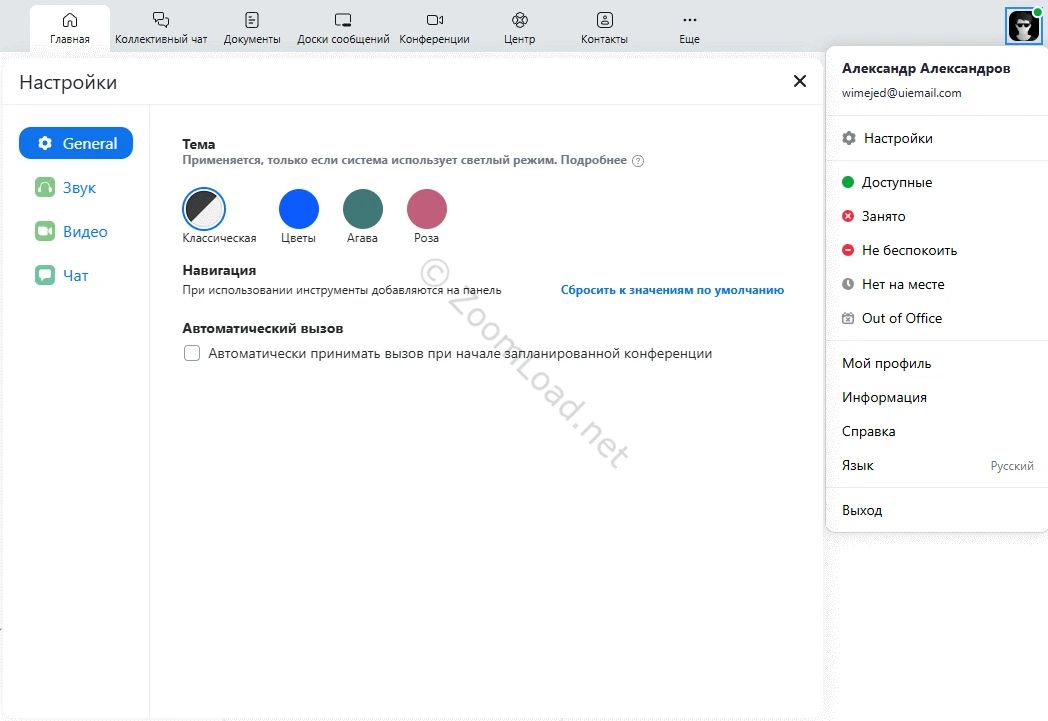The image size is (1048, 721).
Task: Open Настройки from the profile menu
Action: [x=937, y=138]
